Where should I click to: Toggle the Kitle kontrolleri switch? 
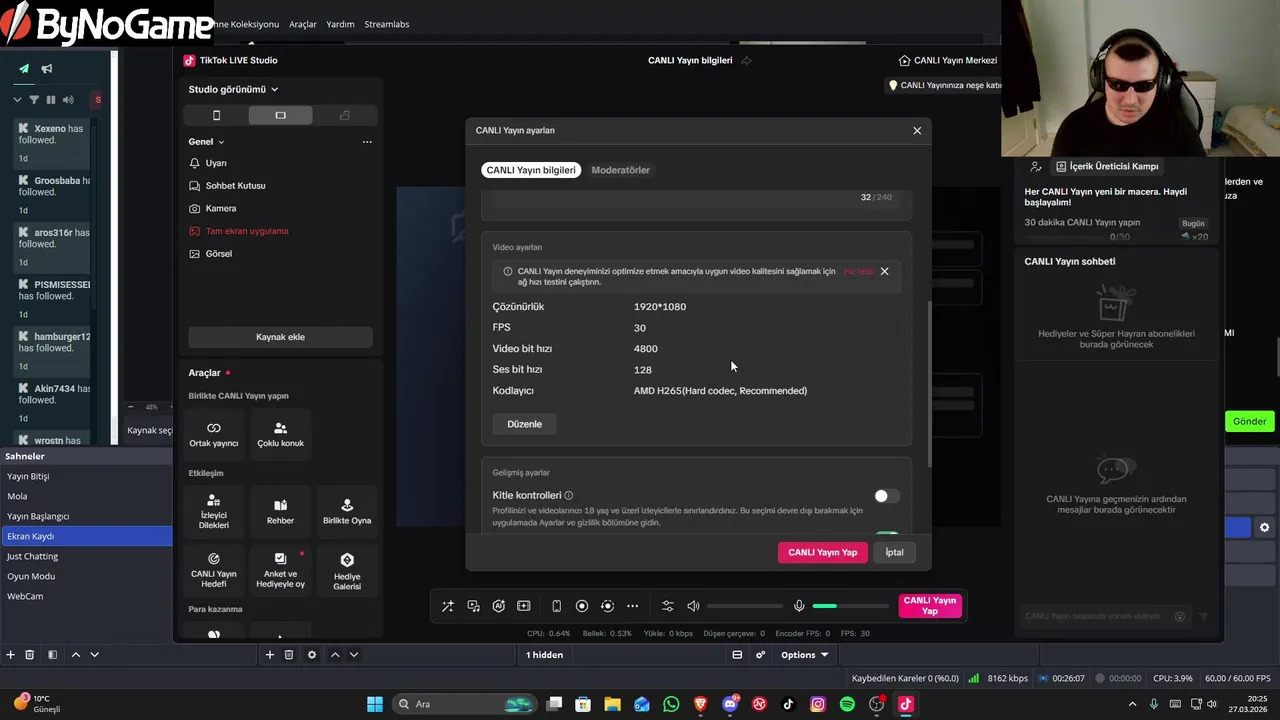(x=886, y=496)
